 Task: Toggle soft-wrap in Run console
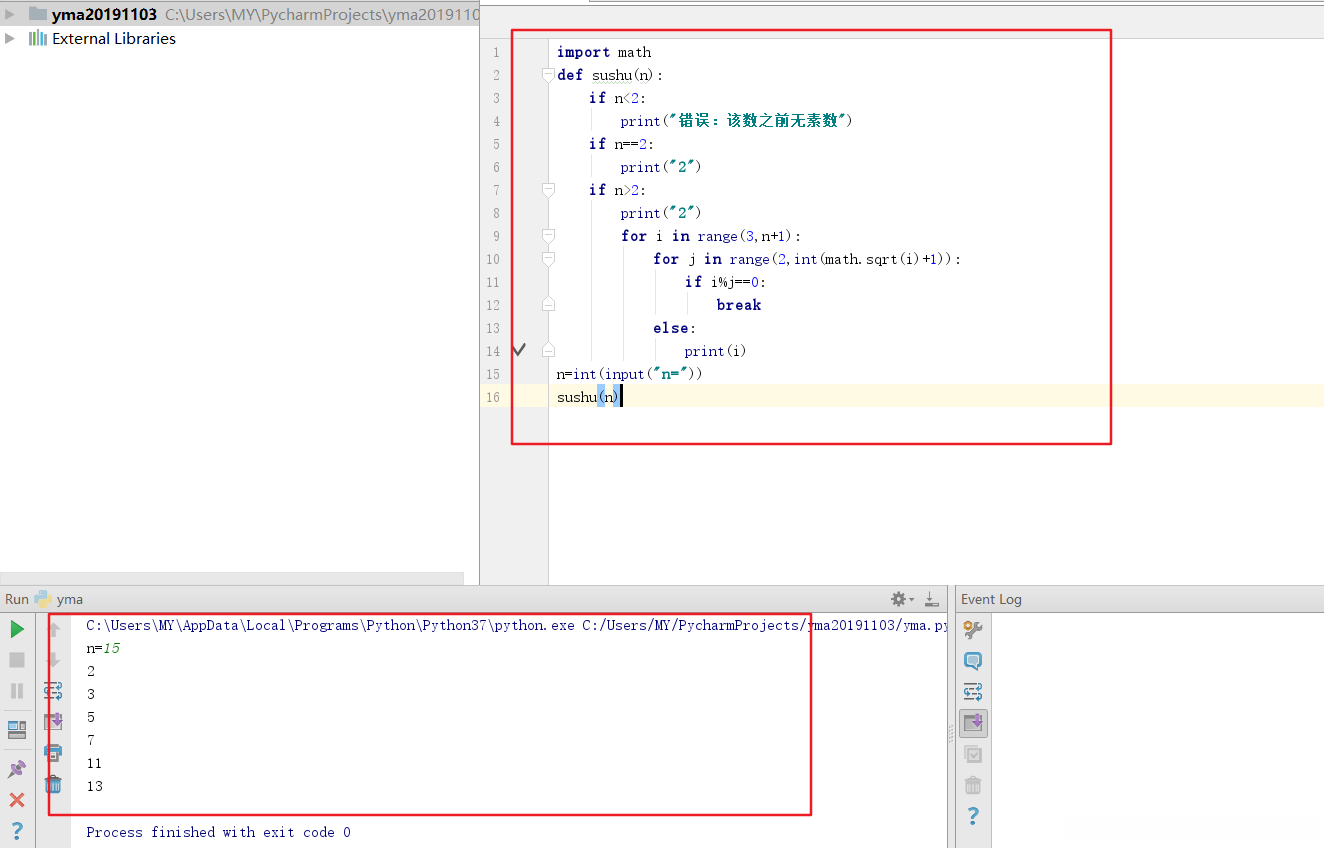53,690
